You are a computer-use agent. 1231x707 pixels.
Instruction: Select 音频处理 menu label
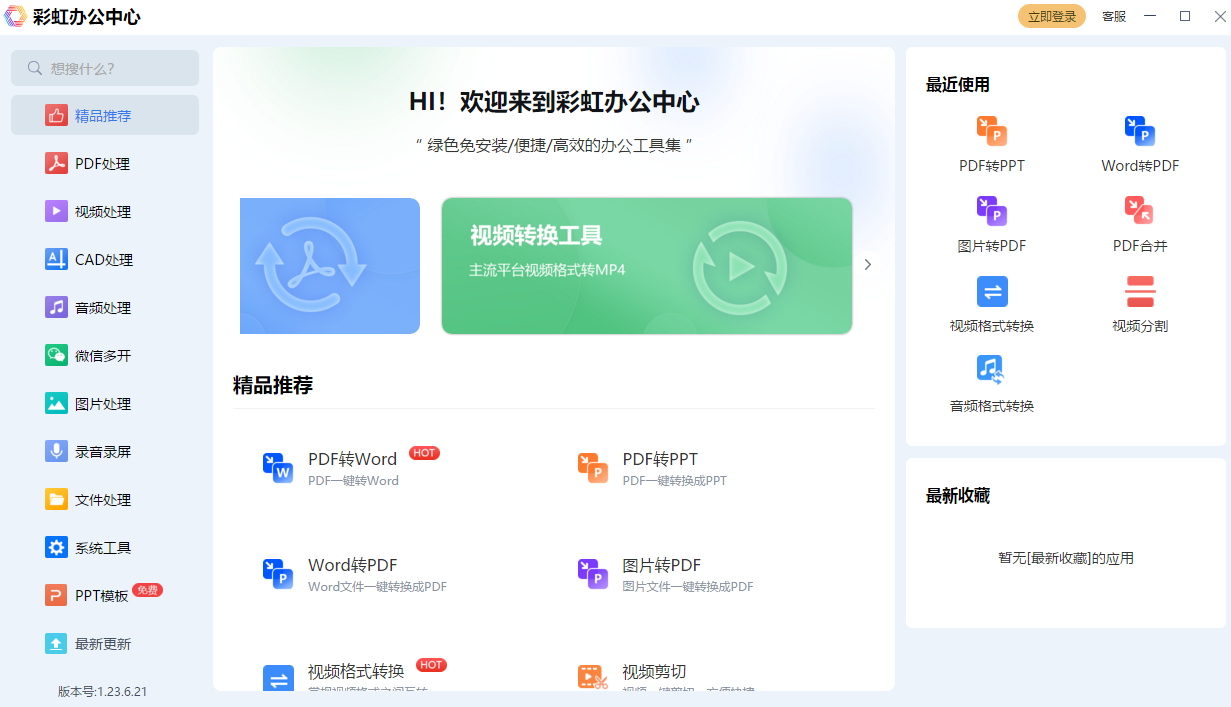click(x=103, y=308)
